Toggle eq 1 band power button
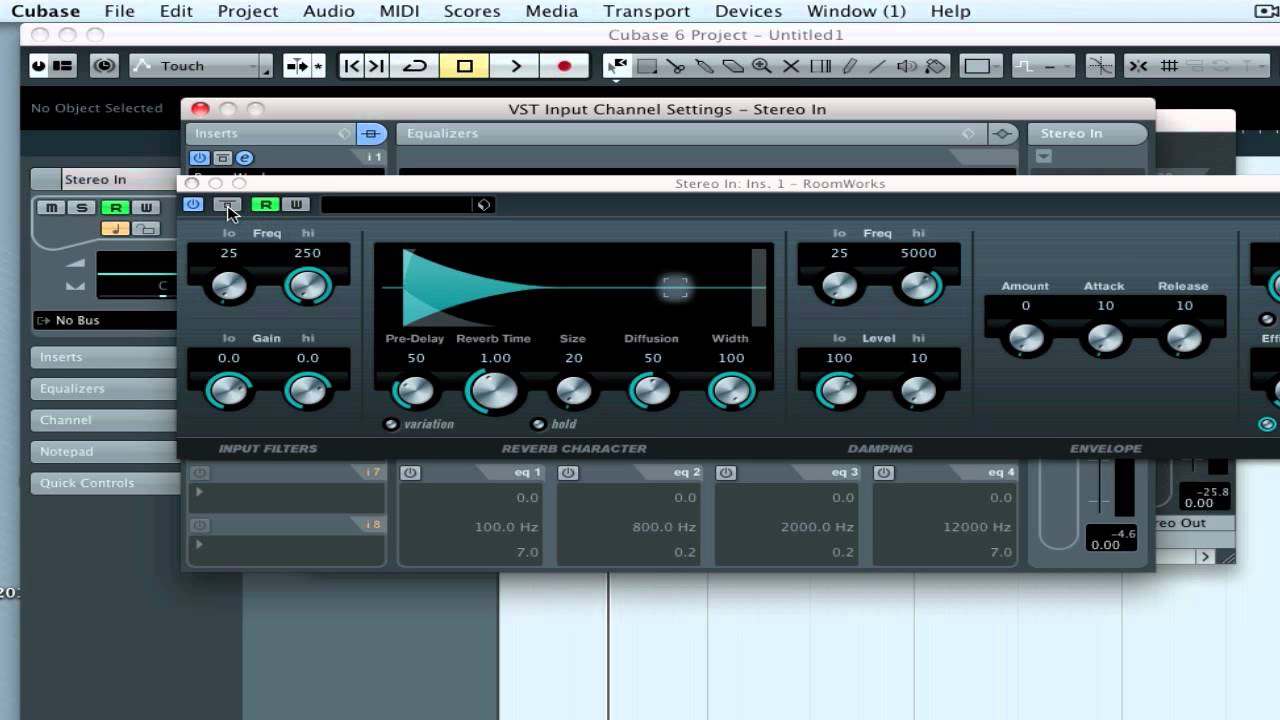Image resolution: width=1280 pixels, height=720 pixels. click(410, 472)
